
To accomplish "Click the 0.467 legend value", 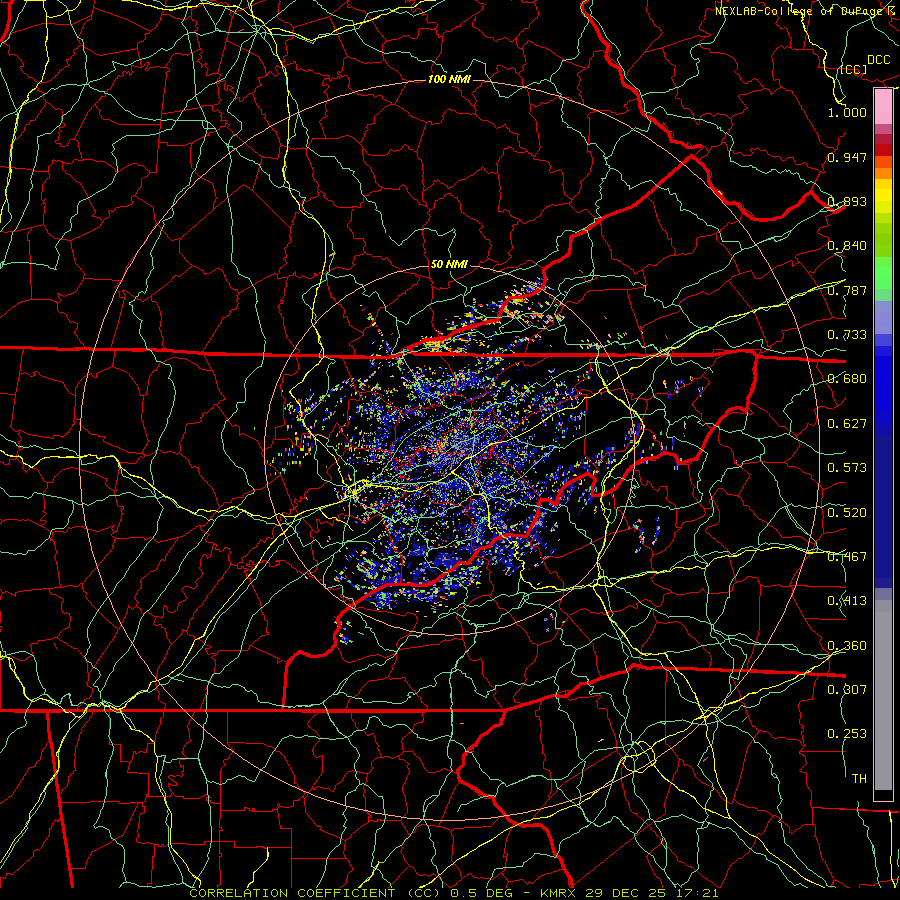I will [x=847, y=557].
